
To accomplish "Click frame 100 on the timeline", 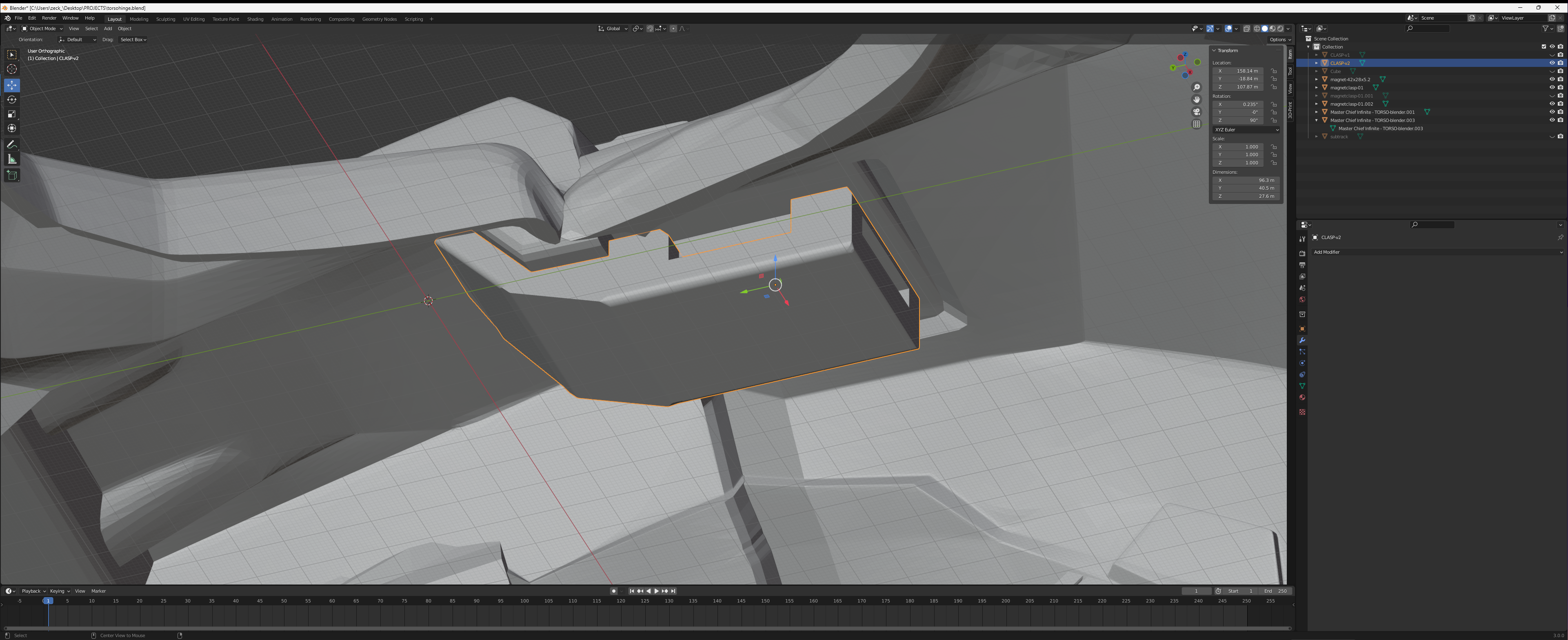I will tap(524, 601).
